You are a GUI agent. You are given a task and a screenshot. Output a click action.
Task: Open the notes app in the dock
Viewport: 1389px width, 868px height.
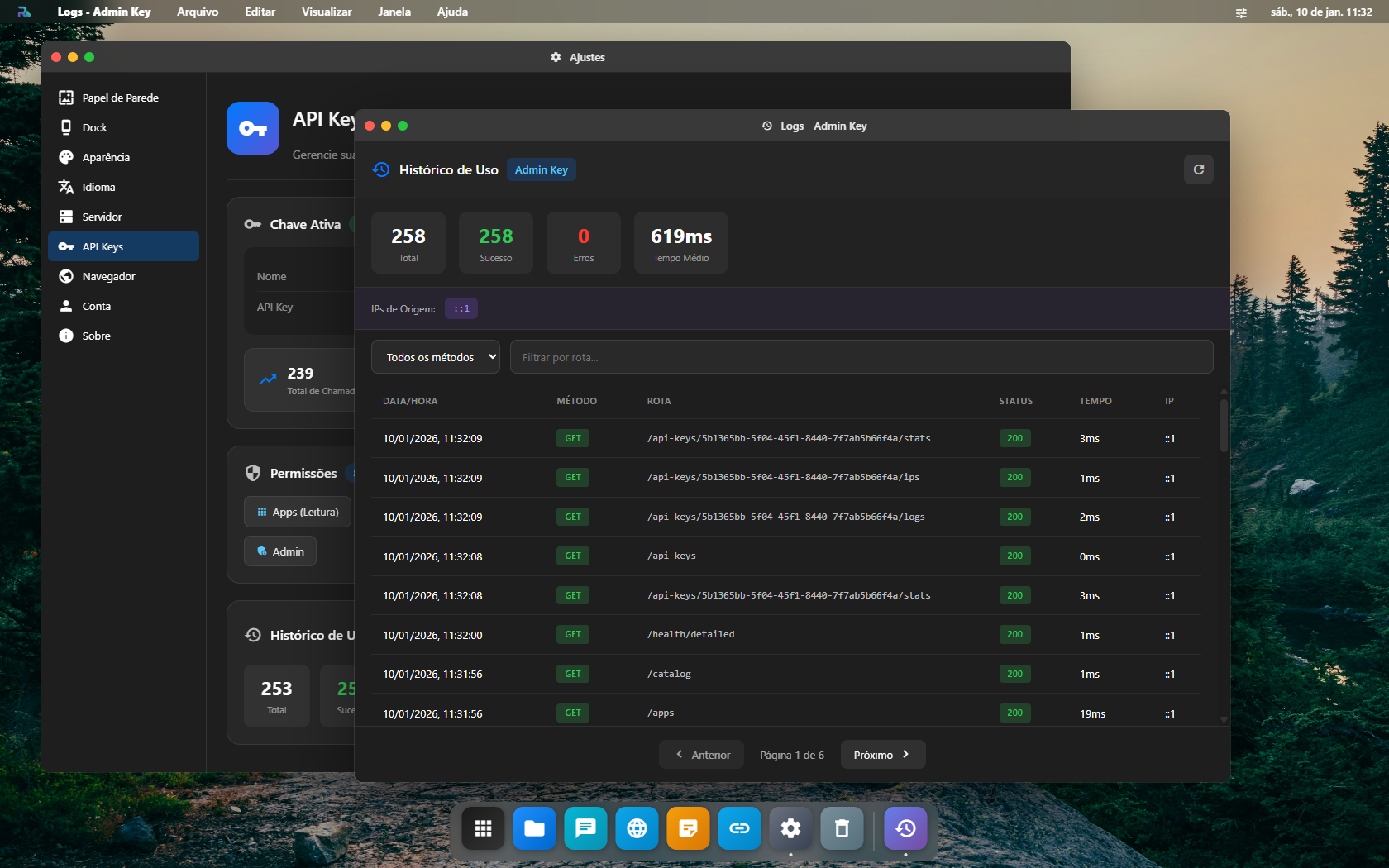[x=688, y=828]
